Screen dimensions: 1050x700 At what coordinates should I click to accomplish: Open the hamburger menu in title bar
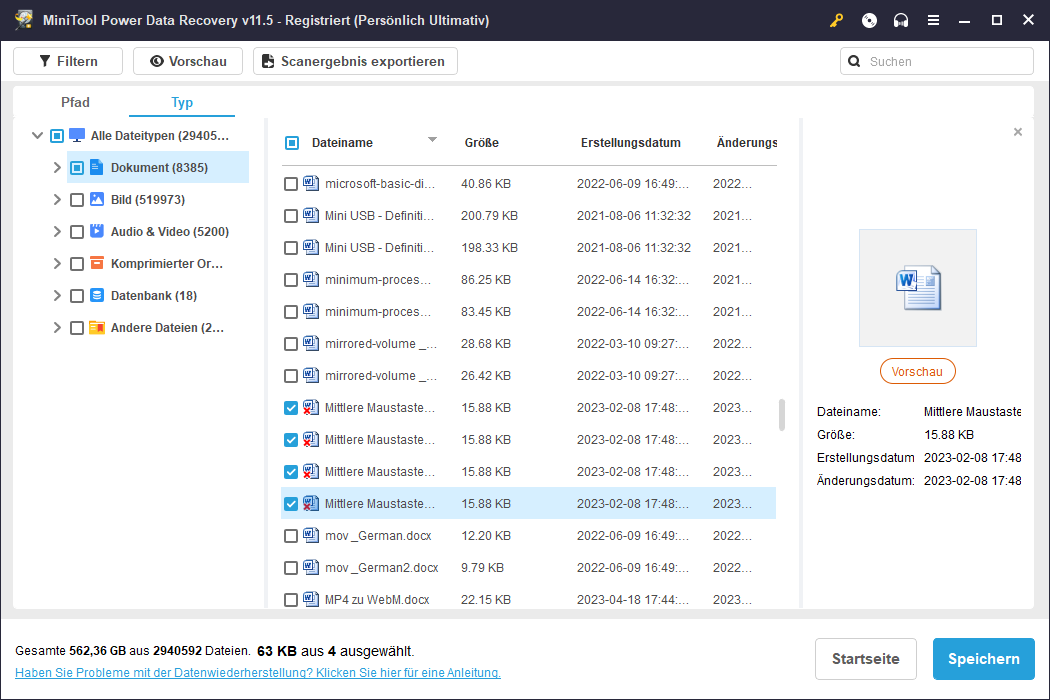(933, 20)
